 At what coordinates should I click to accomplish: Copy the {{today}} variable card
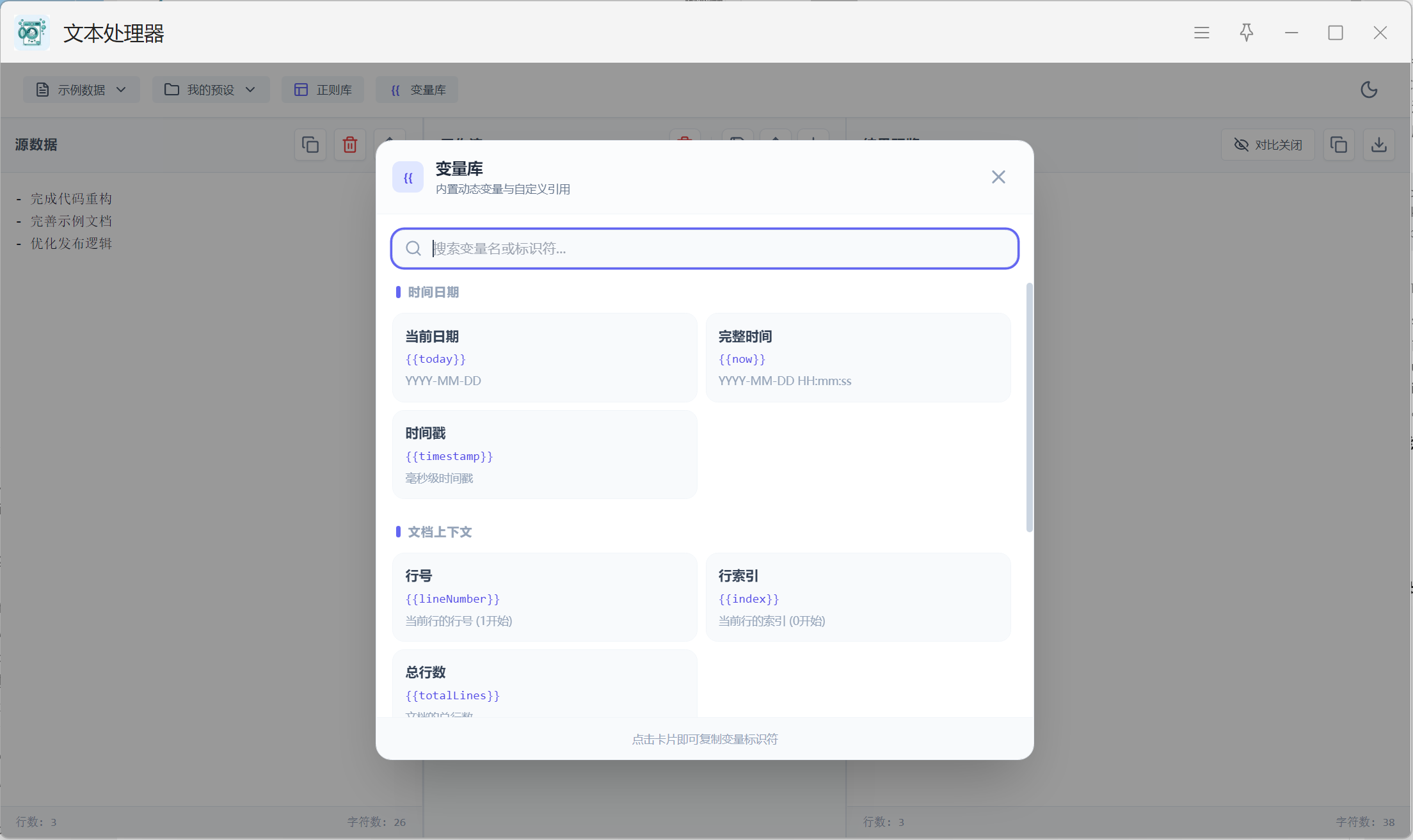(x=545, y=358)
